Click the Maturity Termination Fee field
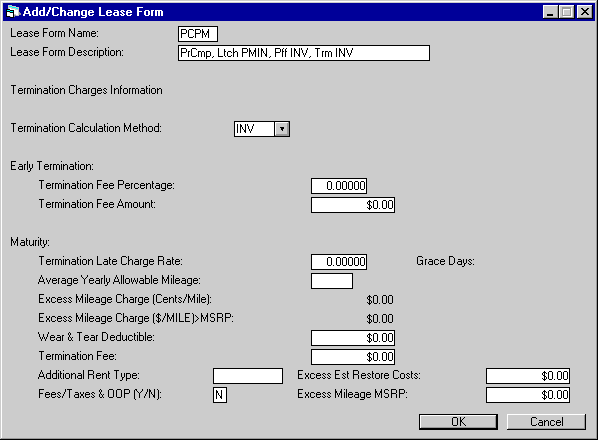The width and height of the screenshot is (598, 440). coord(353,357)
